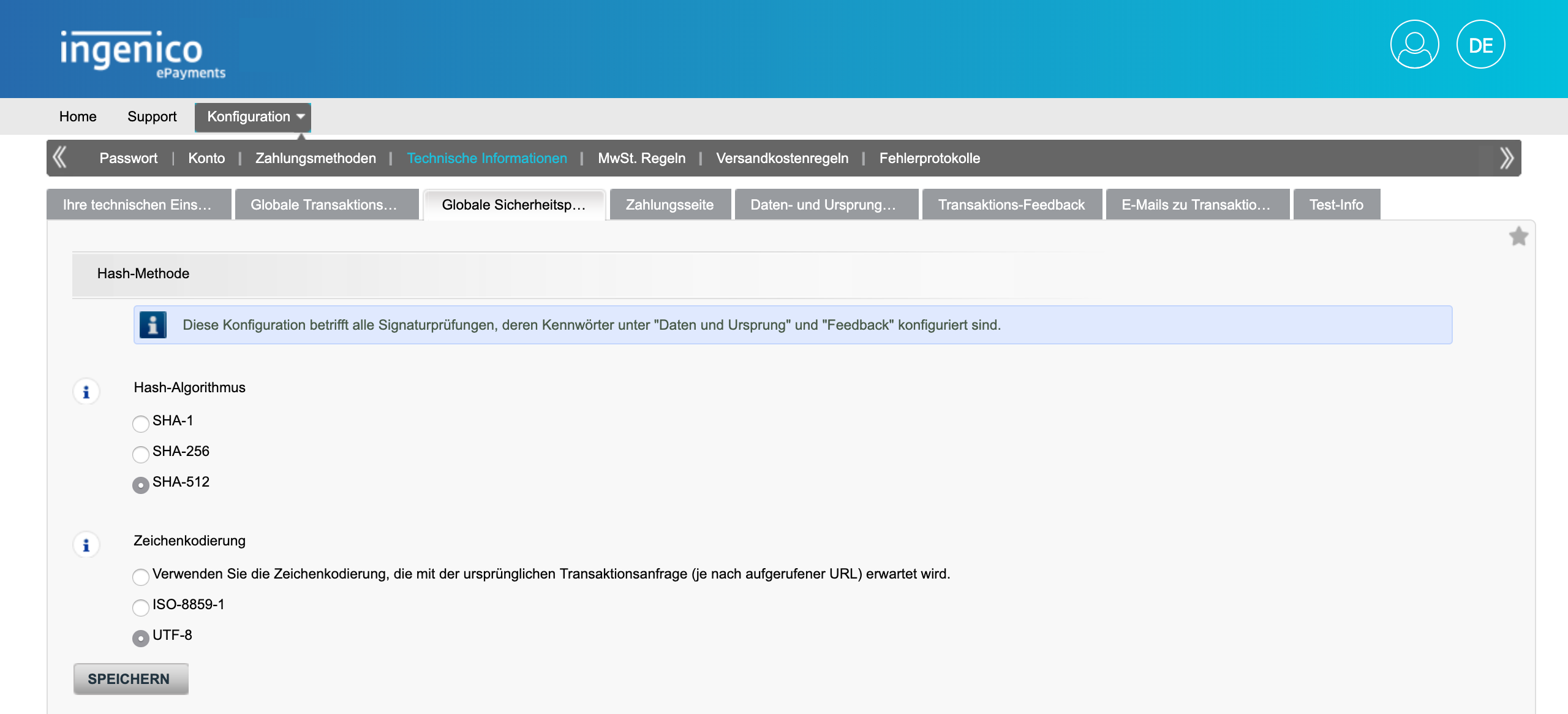Click the Hash-Algorithmus info icon

[86, 392]
